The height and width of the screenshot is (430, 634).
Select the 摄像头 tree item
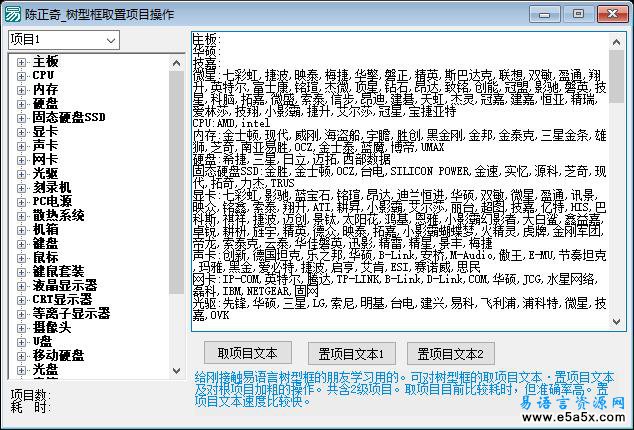pyautogui.click(x=52, y=328)
